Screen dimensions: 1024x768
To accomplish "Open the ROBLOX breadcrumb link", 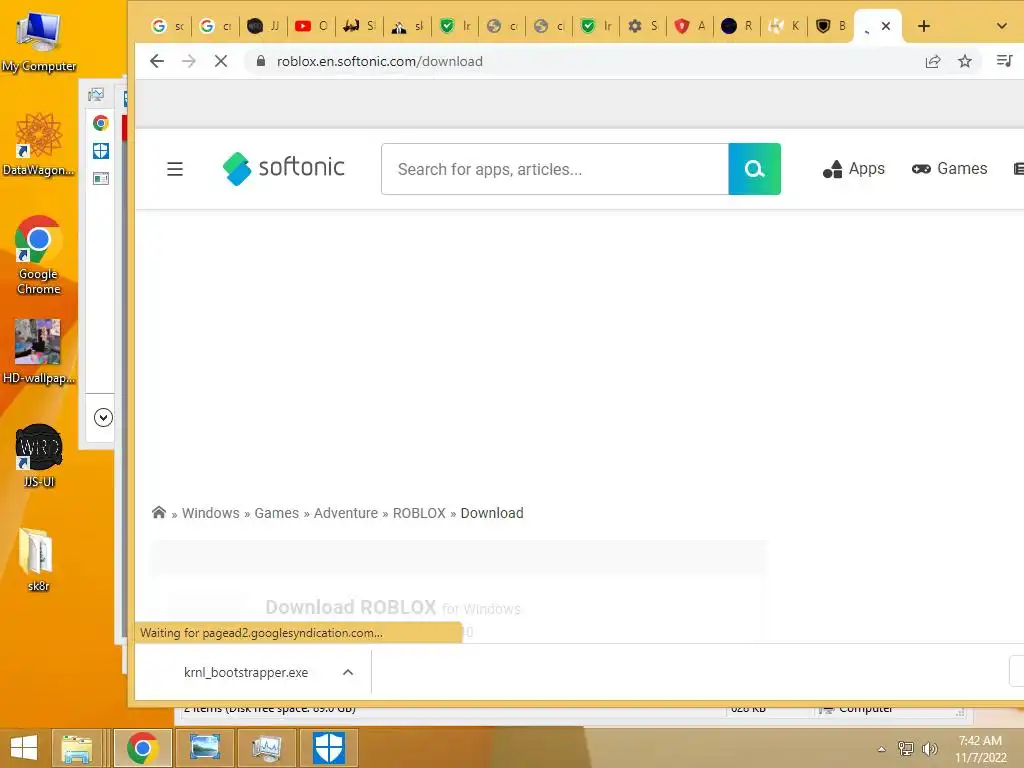I will coord(419,513).
